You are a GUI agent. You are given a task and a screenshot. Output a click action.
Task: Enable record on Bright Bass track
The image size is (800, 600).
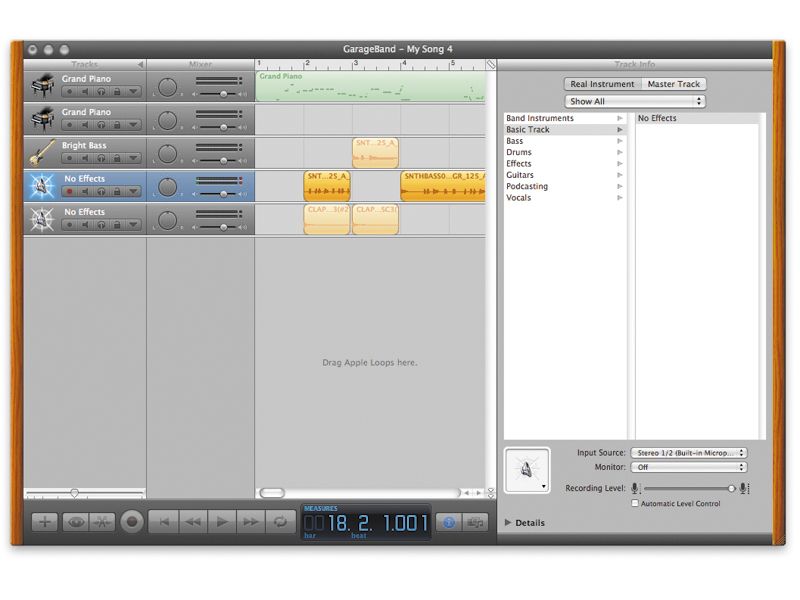pos(69,159)
